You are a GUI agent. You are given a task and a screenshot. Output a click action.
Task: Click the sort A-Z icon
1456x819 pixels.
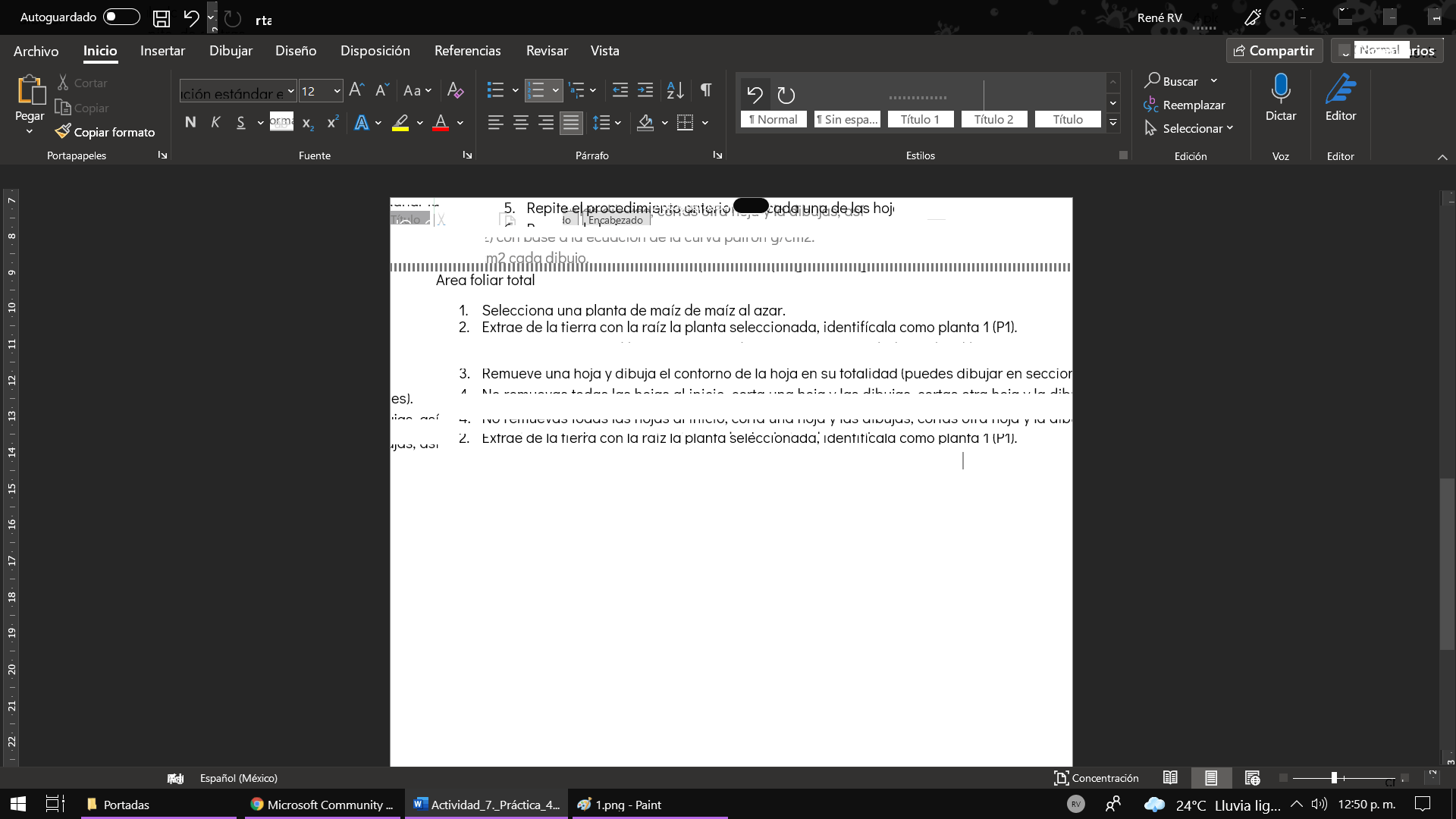[675, 90]
